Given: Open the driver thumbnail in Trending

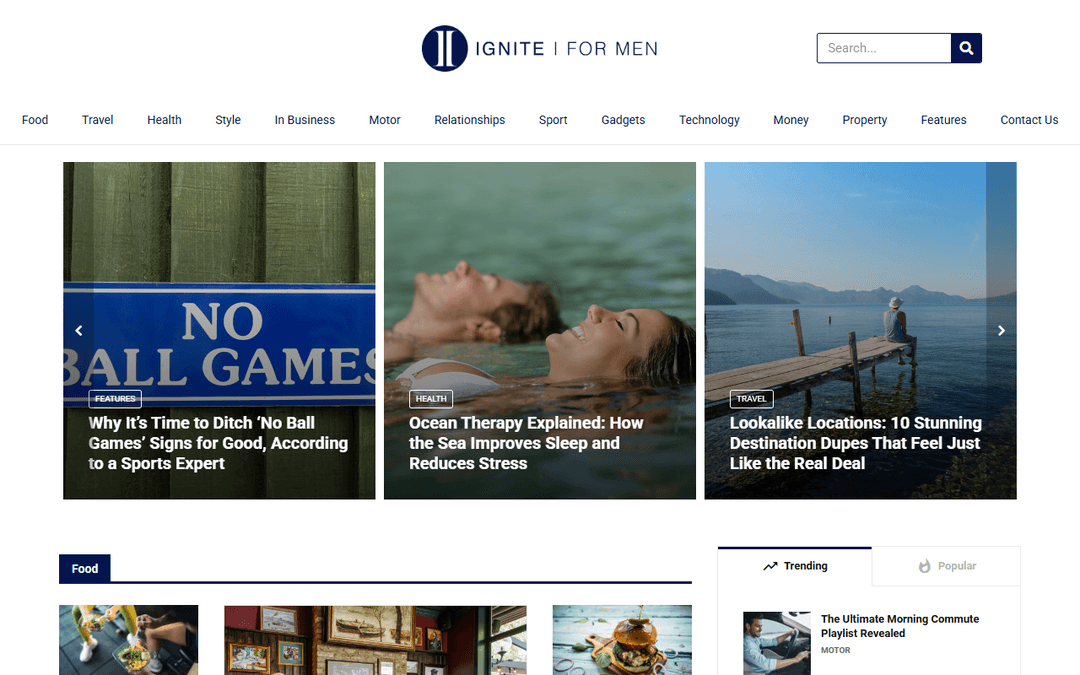Looking at the screenshot, I should [x=777, y=643].
